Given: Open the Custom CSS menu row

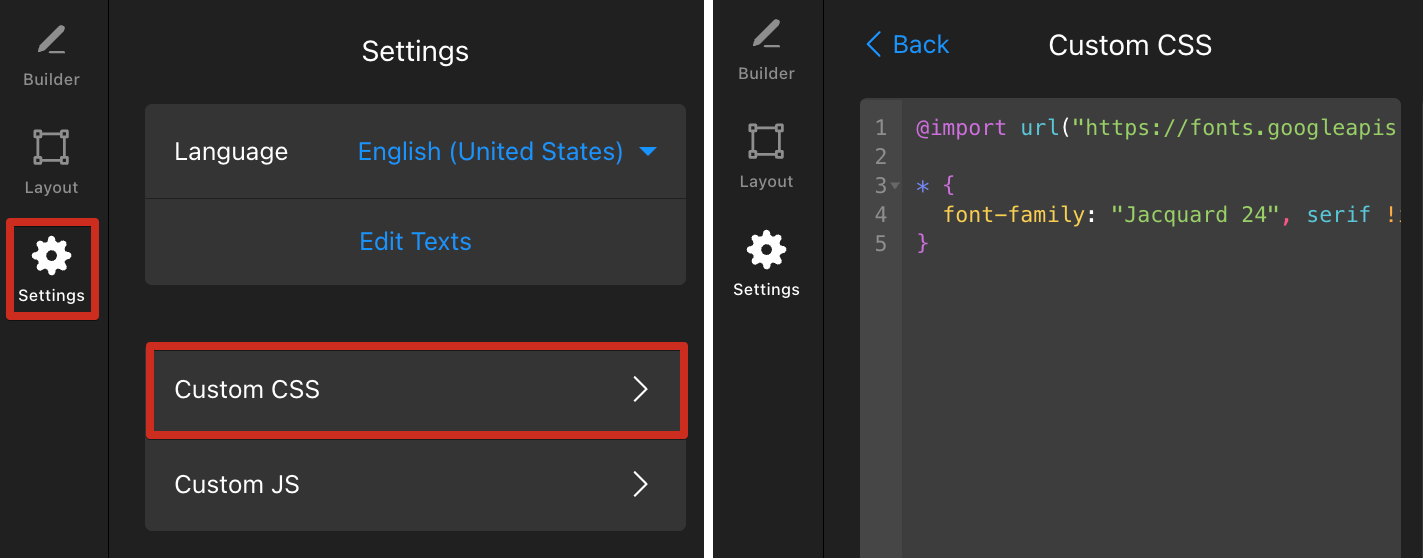Looking at the screenshot, I should coord(416,390).
